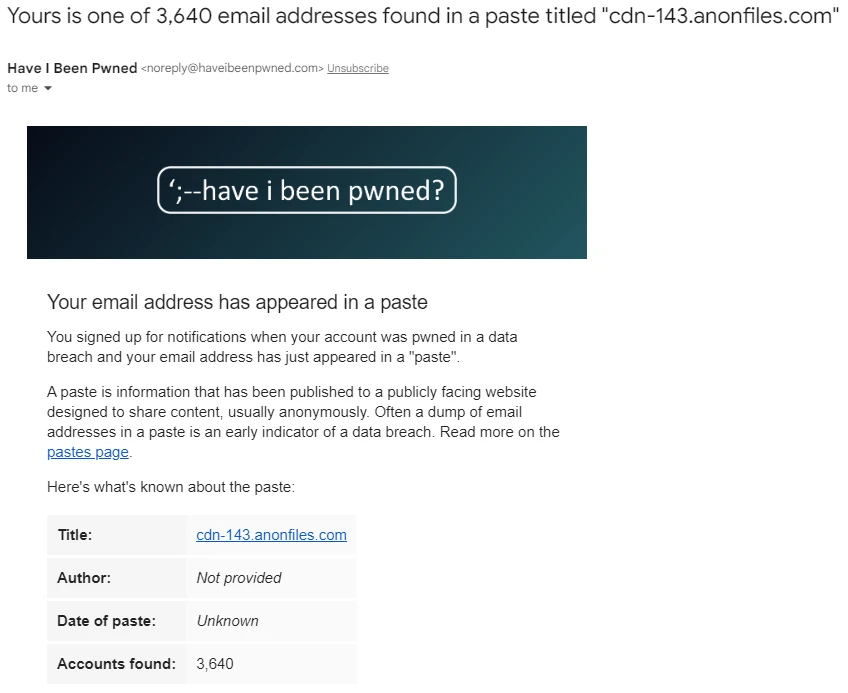The height and width of the screenshot is (693, 848).
Task: Click the 'have i been pwned?' logo
Action: click(x=307, y=190)
